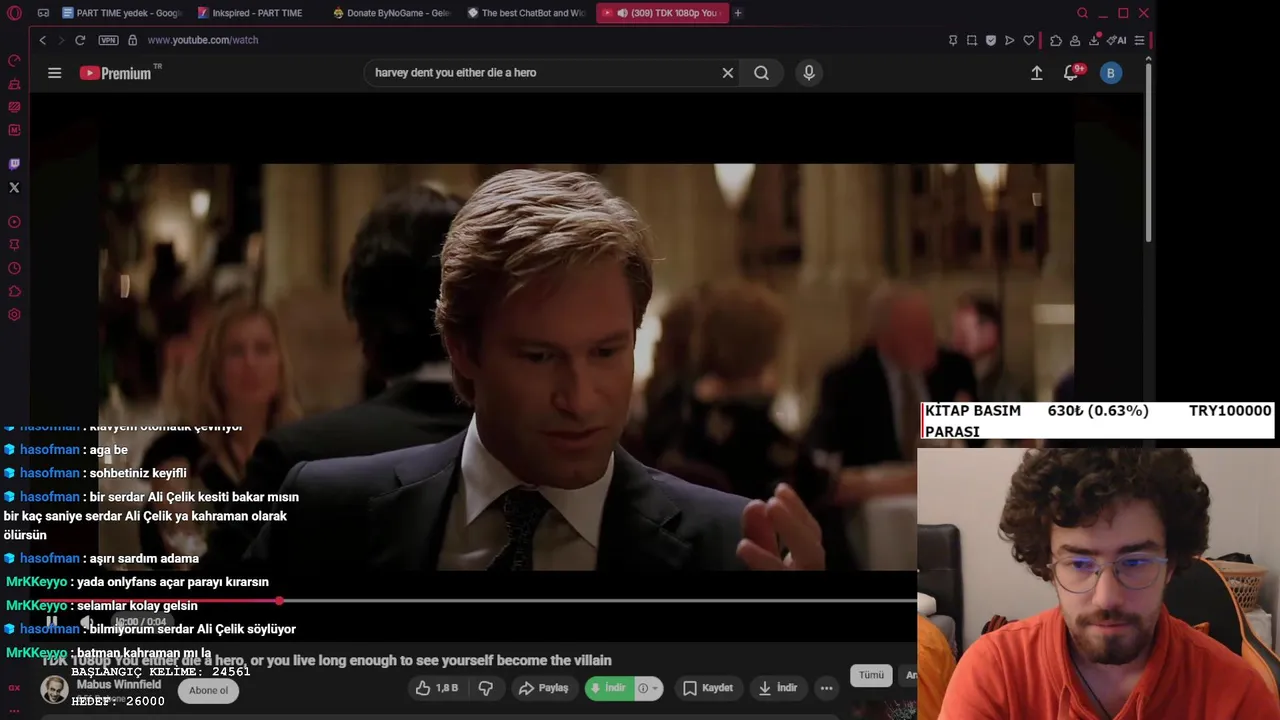This screenshot has width=1280, height=720.
Task: Open browser extensions cube icon
Action: (x=1056, y=40)
